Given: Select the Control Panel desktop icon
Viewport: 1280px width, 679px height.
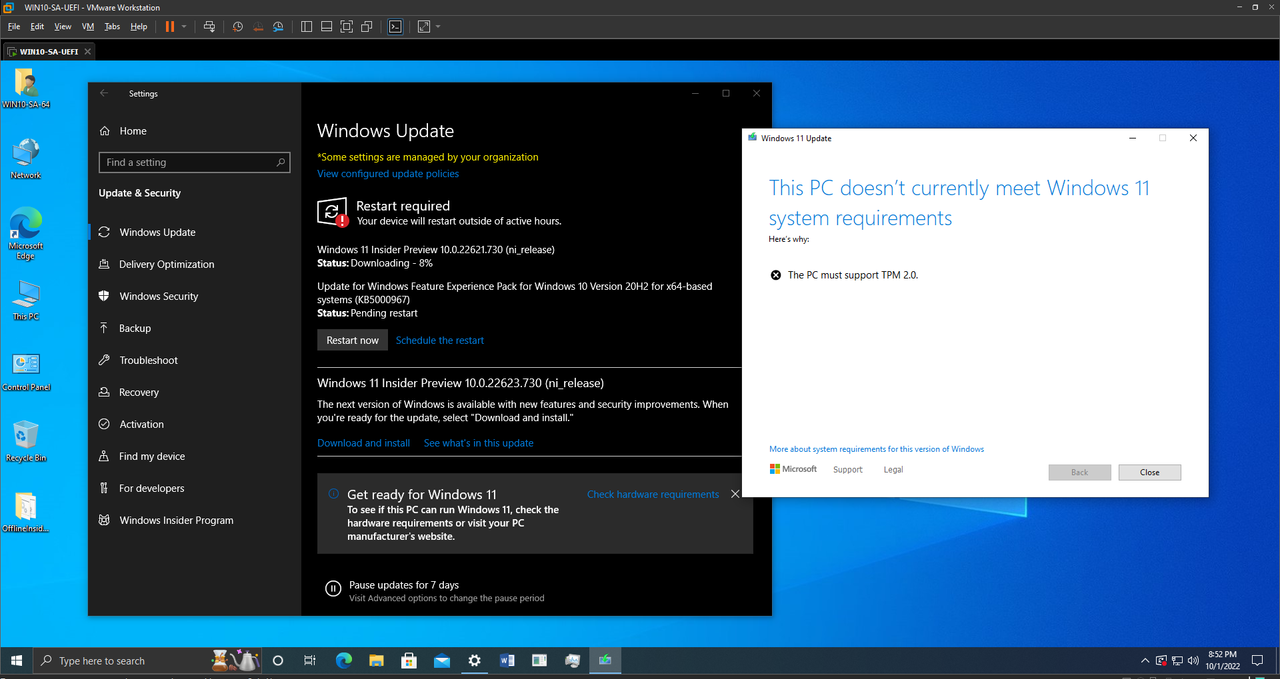Looking at the screenshot, I should [26, 371].
